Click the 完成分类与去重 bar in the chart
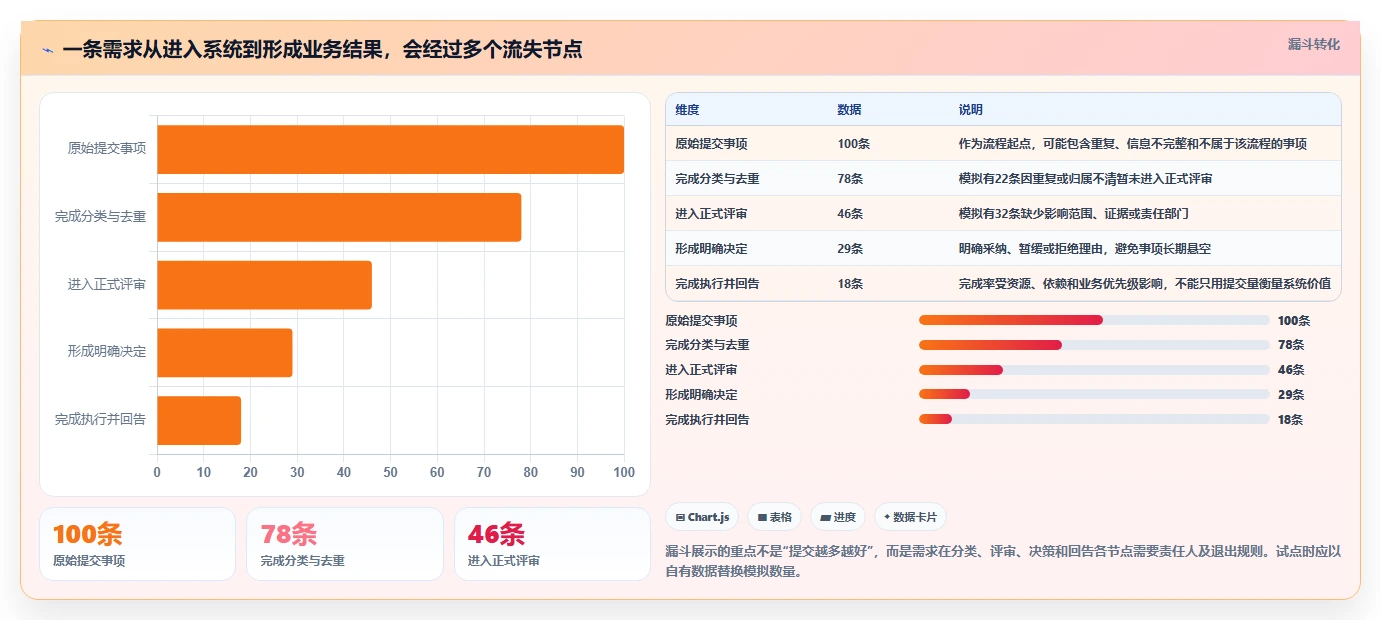 pyautogui.click(x=339, y=217)
